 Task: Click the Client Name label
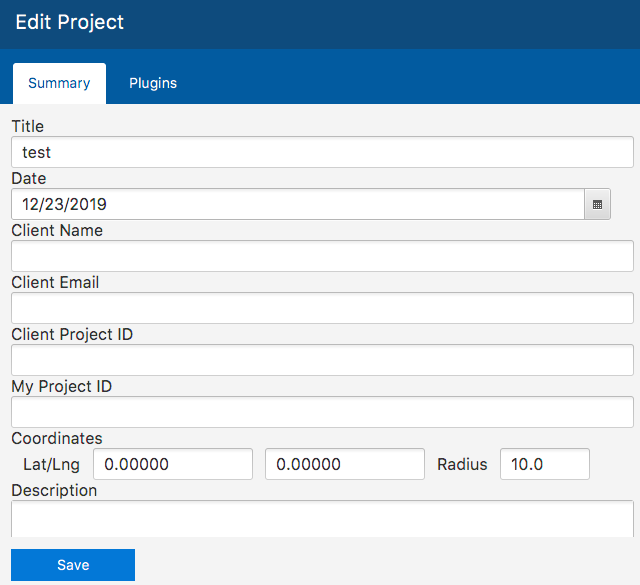[x=57, y=231]
